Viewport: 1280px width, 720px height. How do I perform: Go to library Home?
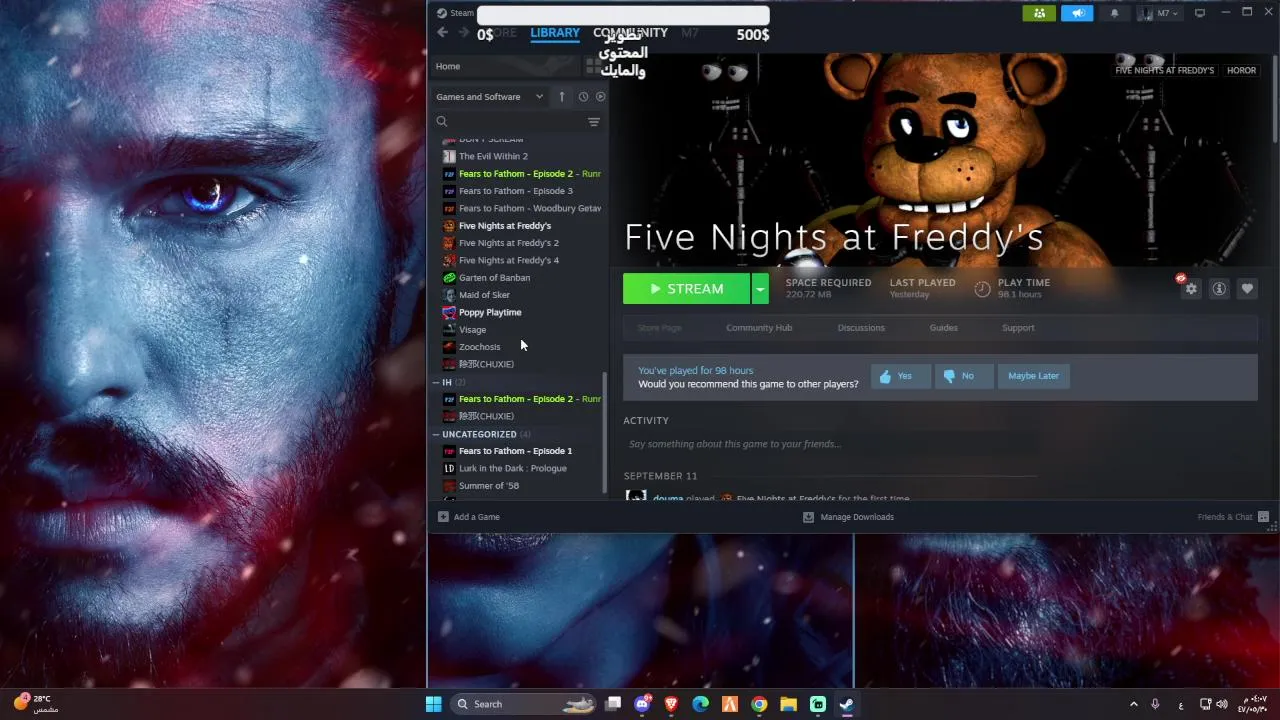tap(504, 66)
